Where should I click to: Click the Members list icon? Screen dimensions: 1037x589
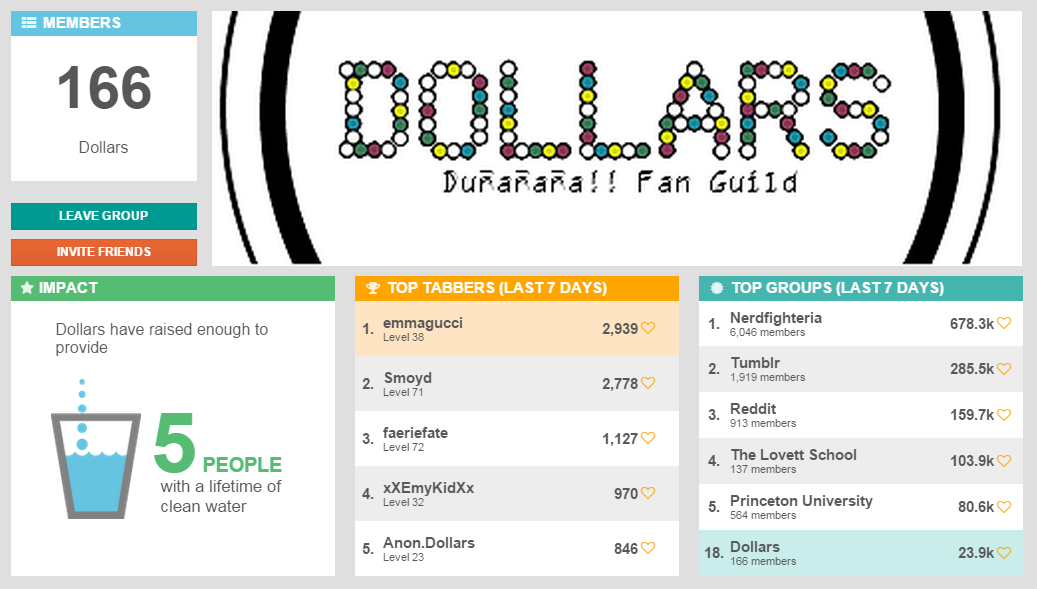pos(29,23)
